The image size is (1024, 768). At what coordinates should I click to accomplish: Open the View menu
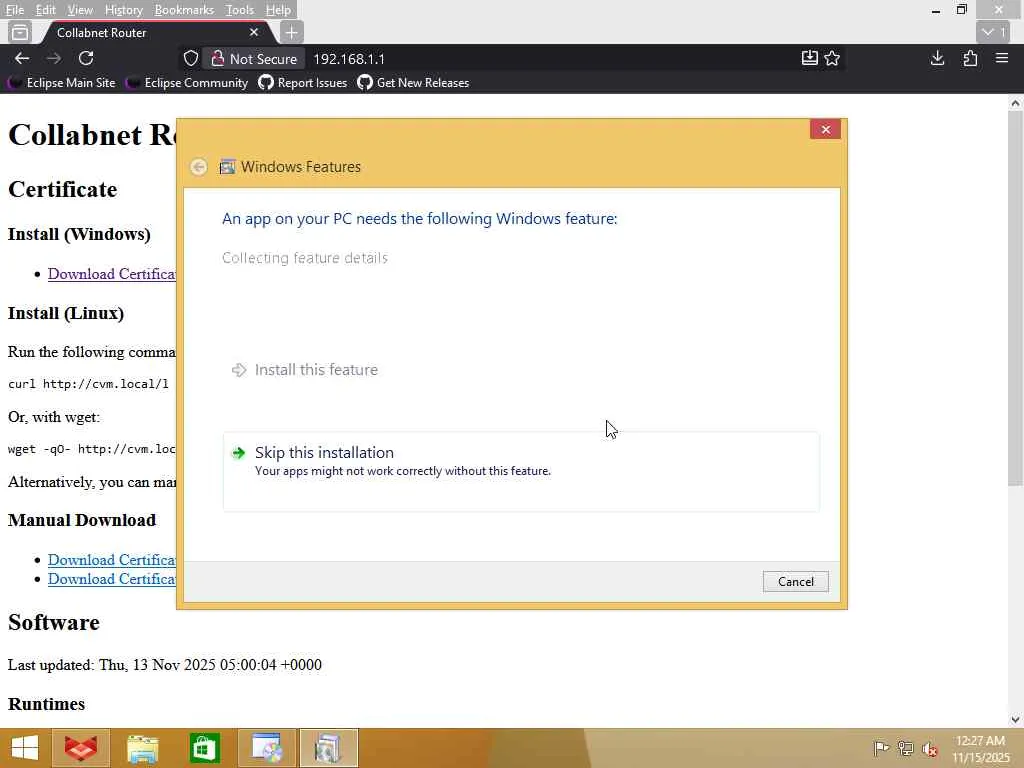pos(80,10)
